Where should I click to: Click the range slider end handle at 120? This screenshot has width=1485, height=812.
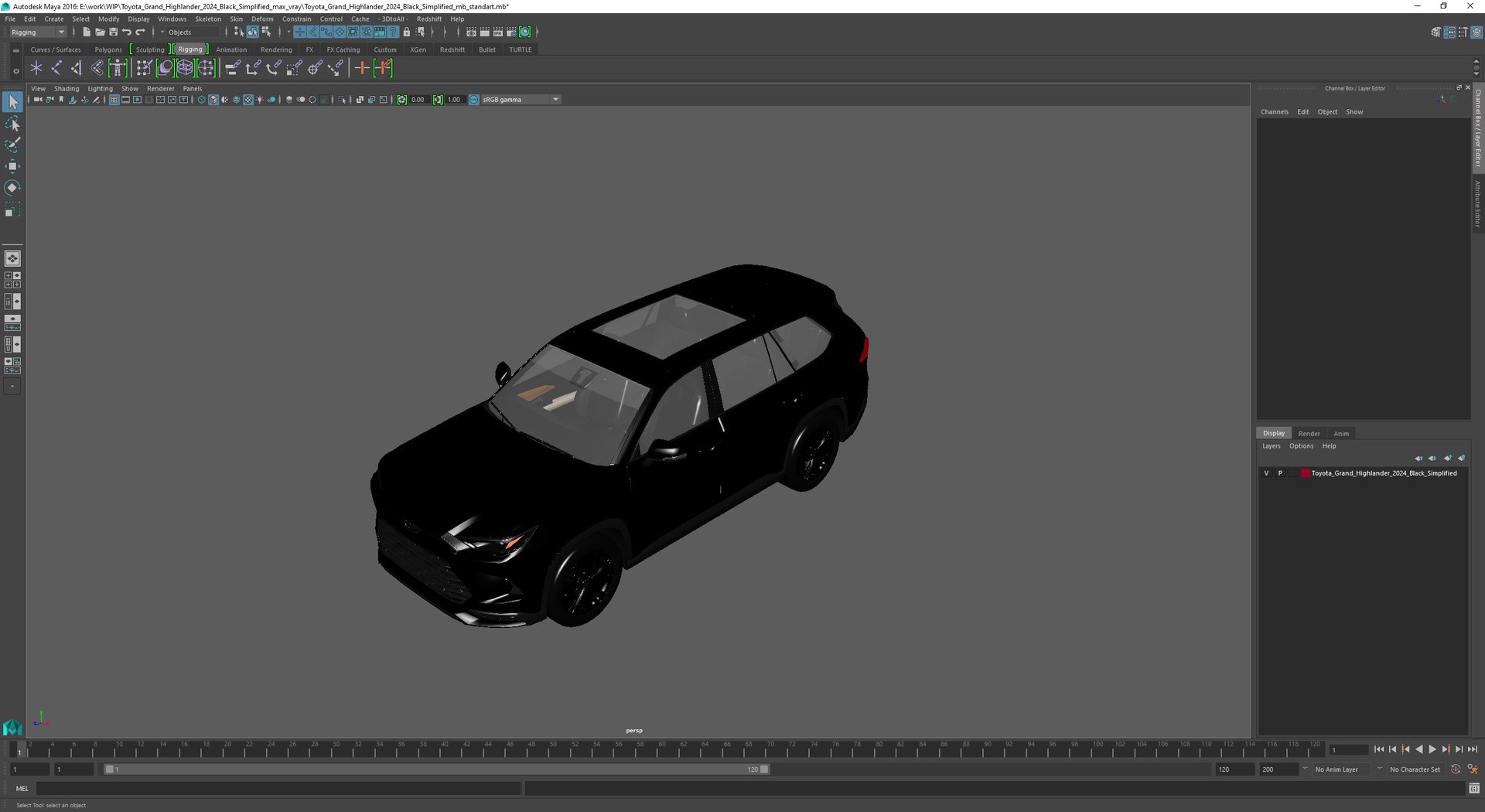click(x=764, y=769)
